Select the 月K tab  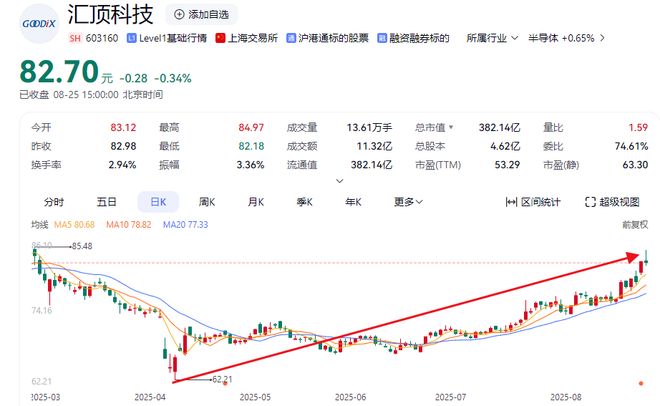[x=255, y=202]
